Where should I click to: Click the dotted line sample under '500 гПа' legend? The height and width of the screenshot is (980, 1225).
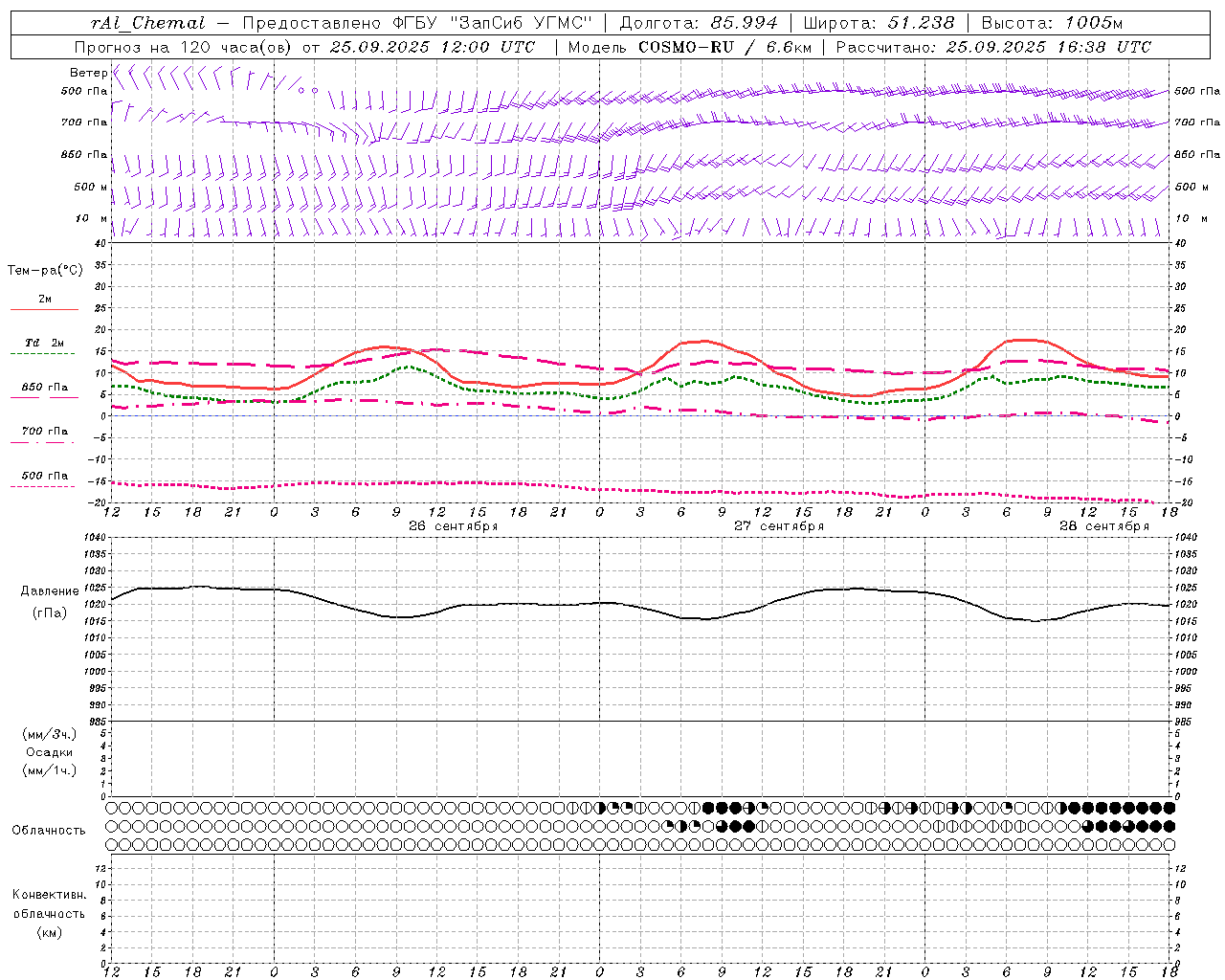click(43, 487)
